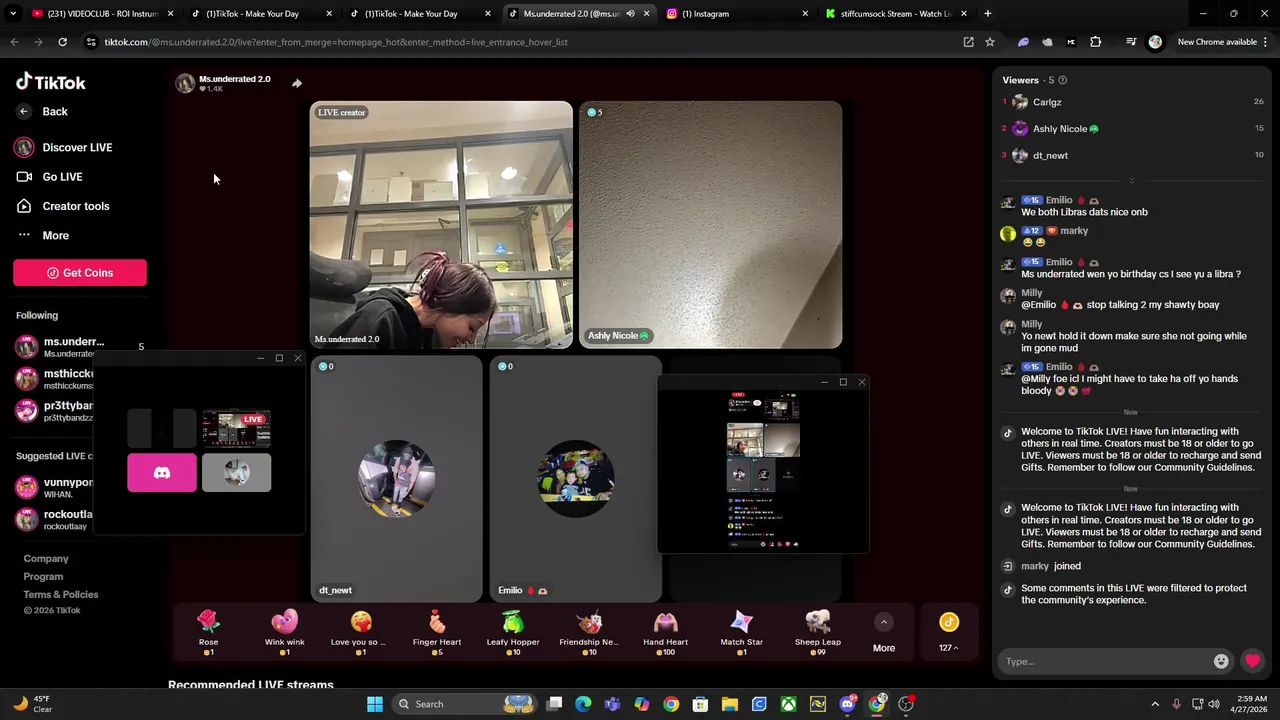Open Creator tools in sidebar

(63, 206)
